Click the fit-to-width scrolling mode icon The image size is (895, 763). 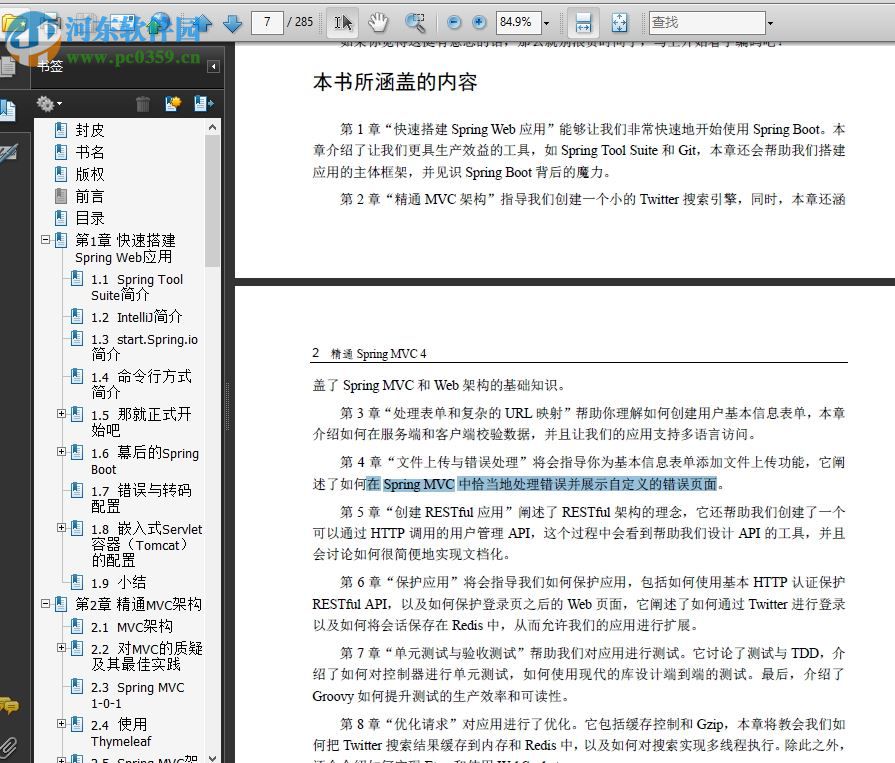584,22
